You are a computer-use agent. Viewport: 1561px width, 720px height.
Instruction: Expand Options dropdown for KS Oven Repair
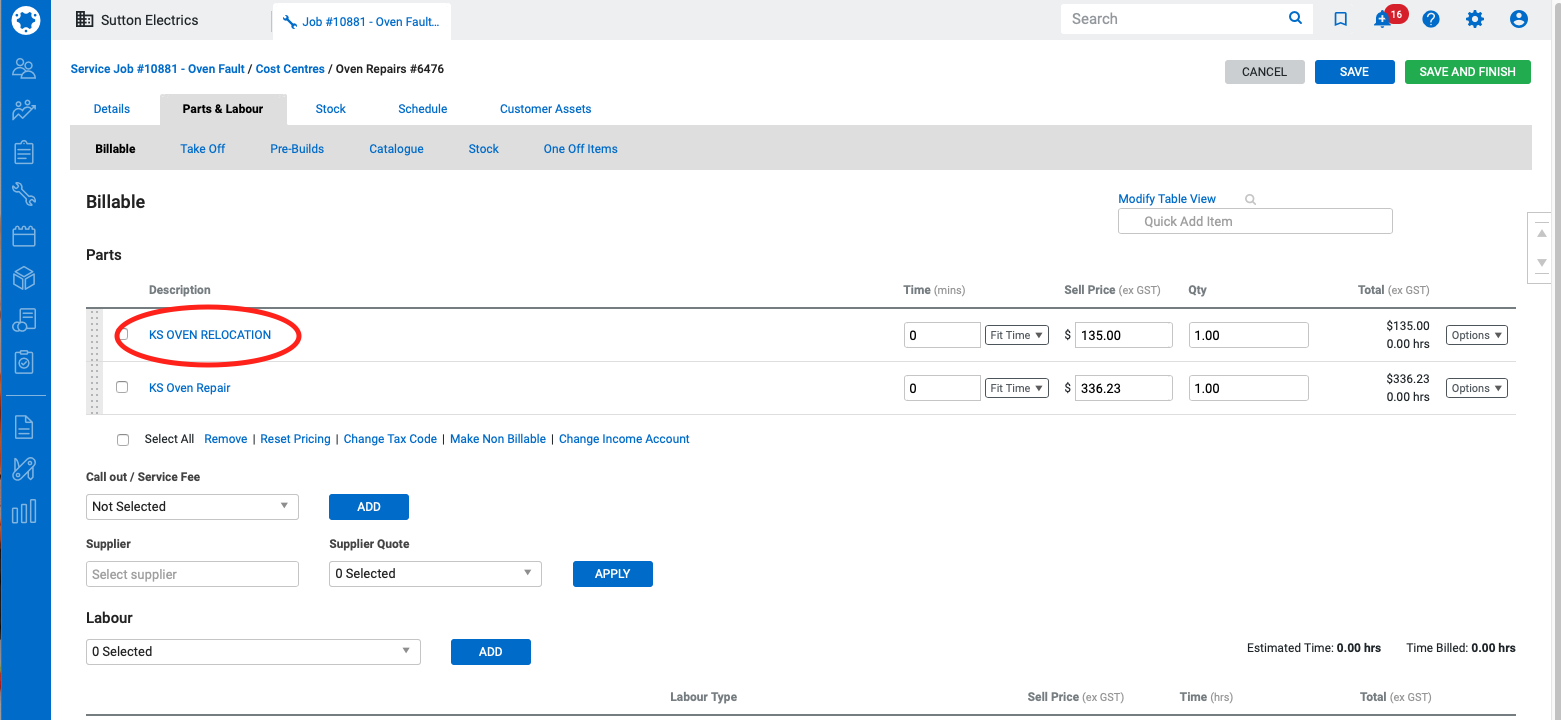click(x=1477, y=388)
